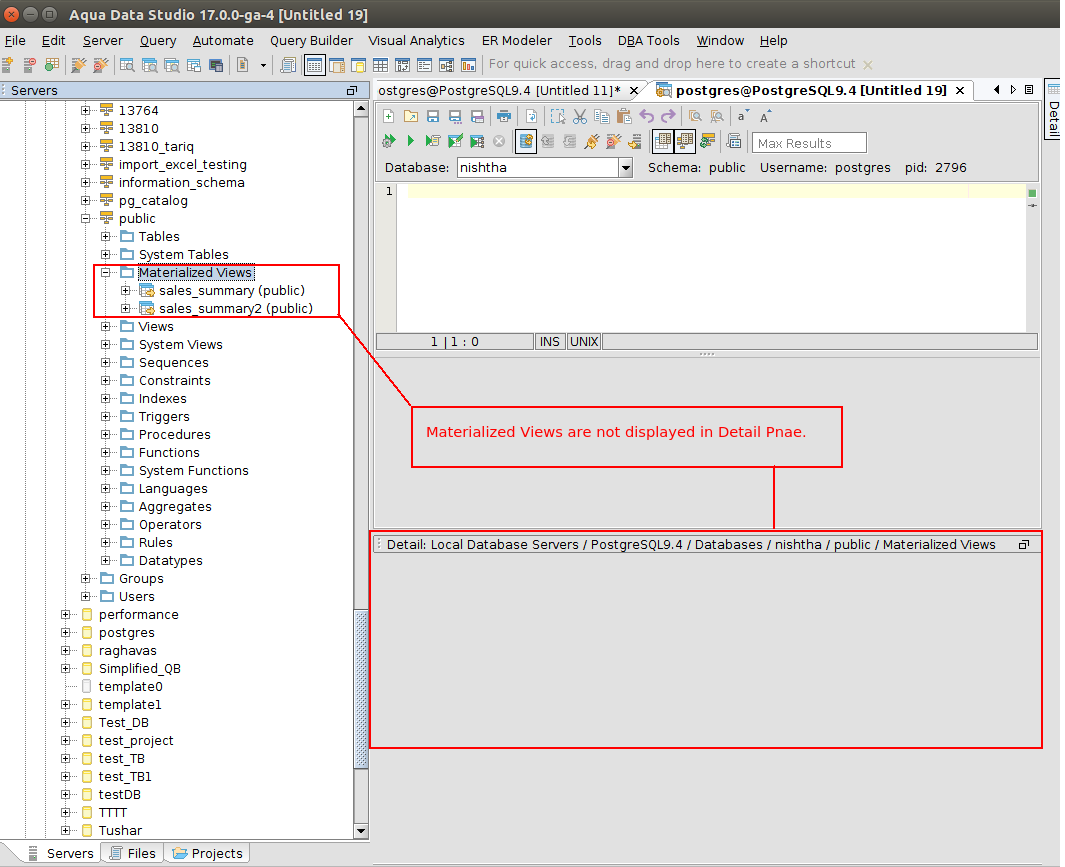The image size is (1065, 867).
Task: Toggle the results tree/pivot display button beside Grid
Action: coord(685,141)
